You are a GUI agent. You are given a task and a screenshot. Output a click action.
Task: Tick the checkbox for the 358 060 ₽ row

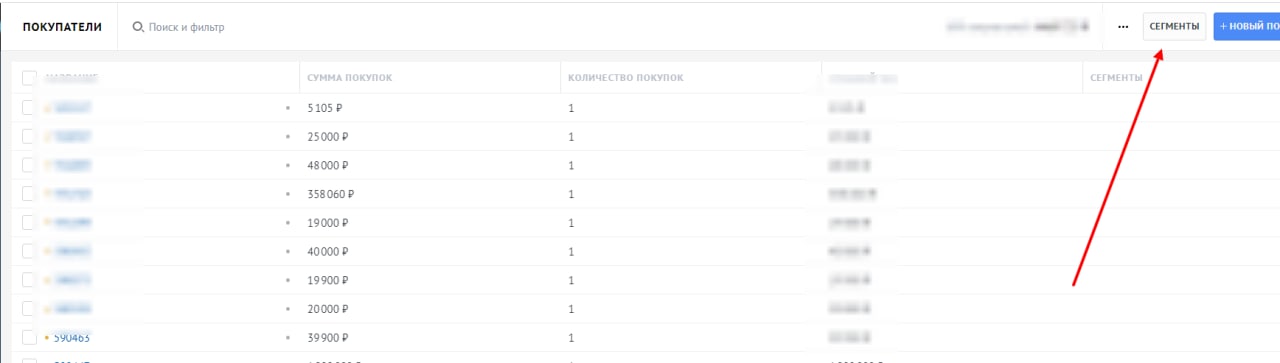tap(28, 194)
